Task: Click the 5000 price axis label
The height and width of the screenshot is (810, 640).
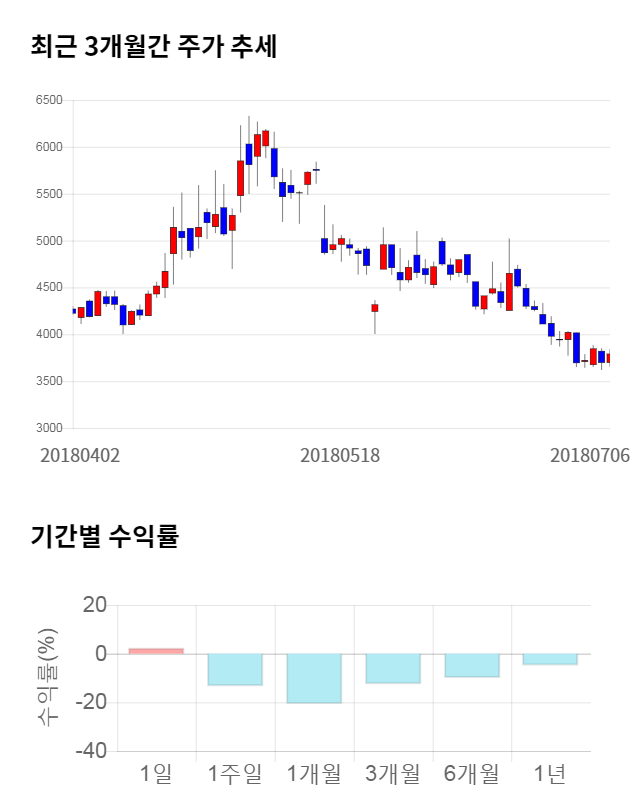Action: pos(49,241)
